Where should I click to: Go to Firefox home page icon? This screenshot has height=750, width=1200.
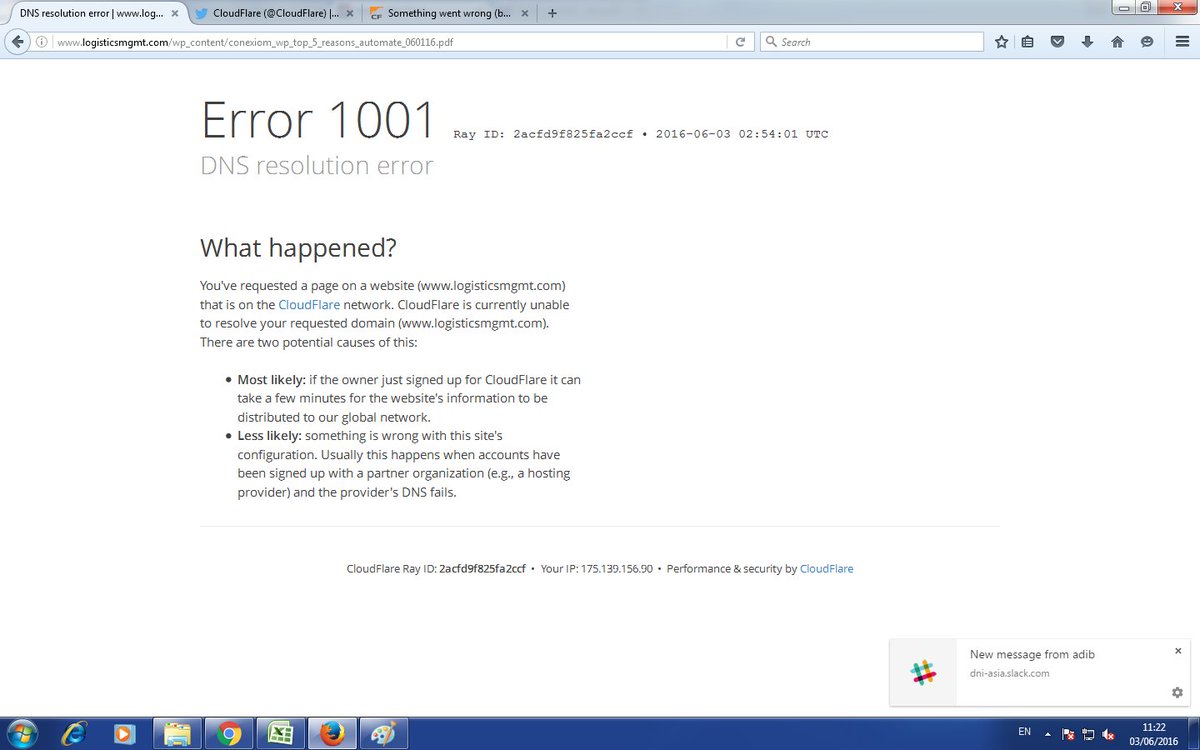pyautogui.click(x=1117, y=42)
